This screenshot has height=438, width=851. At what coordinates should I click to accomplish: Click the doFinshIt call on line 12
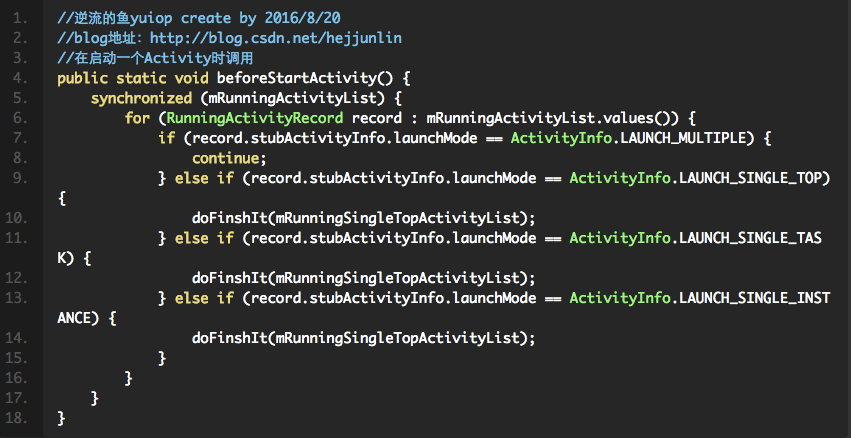click(229, 277)
